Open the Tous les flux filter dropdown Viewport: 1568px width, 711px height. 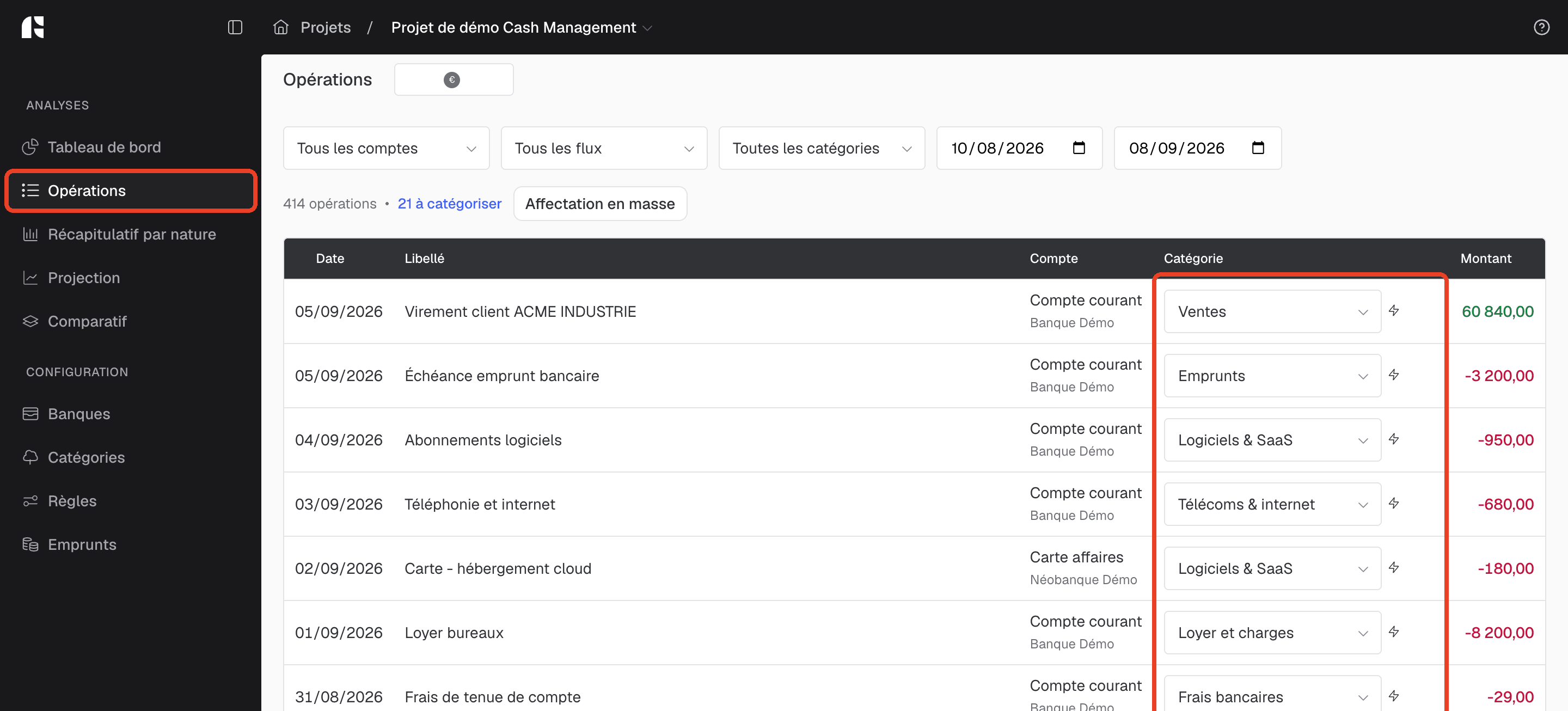[604, 148]
